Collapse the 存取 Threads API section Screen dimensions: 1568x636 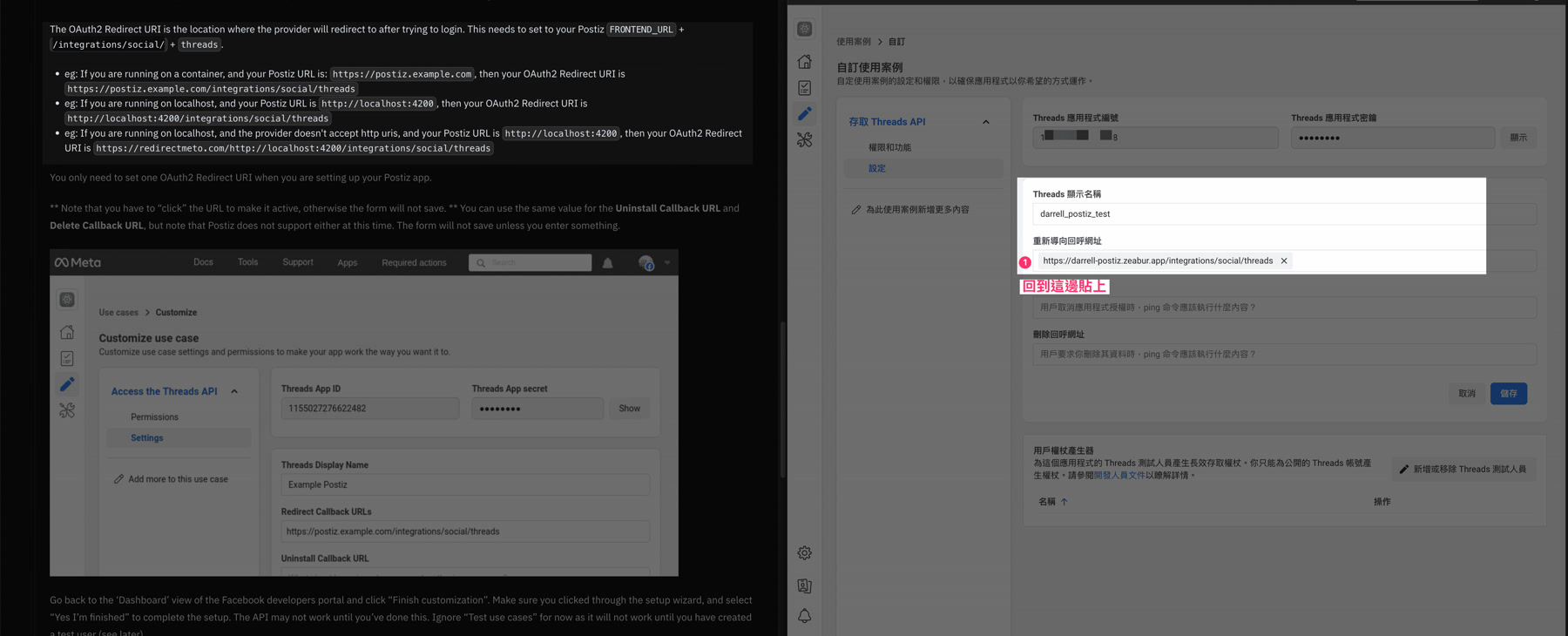click(x=986, y=122)
